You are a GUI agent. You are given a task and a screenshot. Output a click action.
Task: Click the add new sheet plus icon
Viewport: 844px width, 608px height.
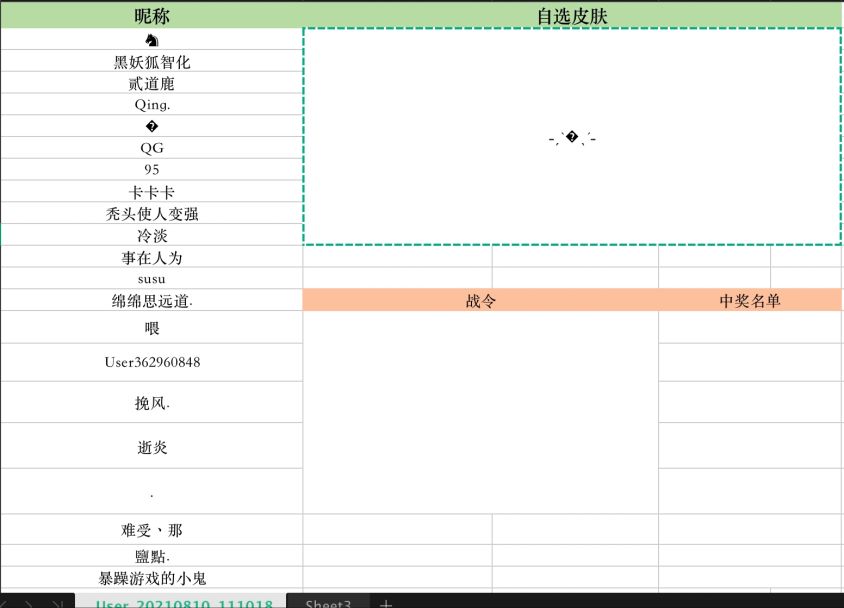386,603
